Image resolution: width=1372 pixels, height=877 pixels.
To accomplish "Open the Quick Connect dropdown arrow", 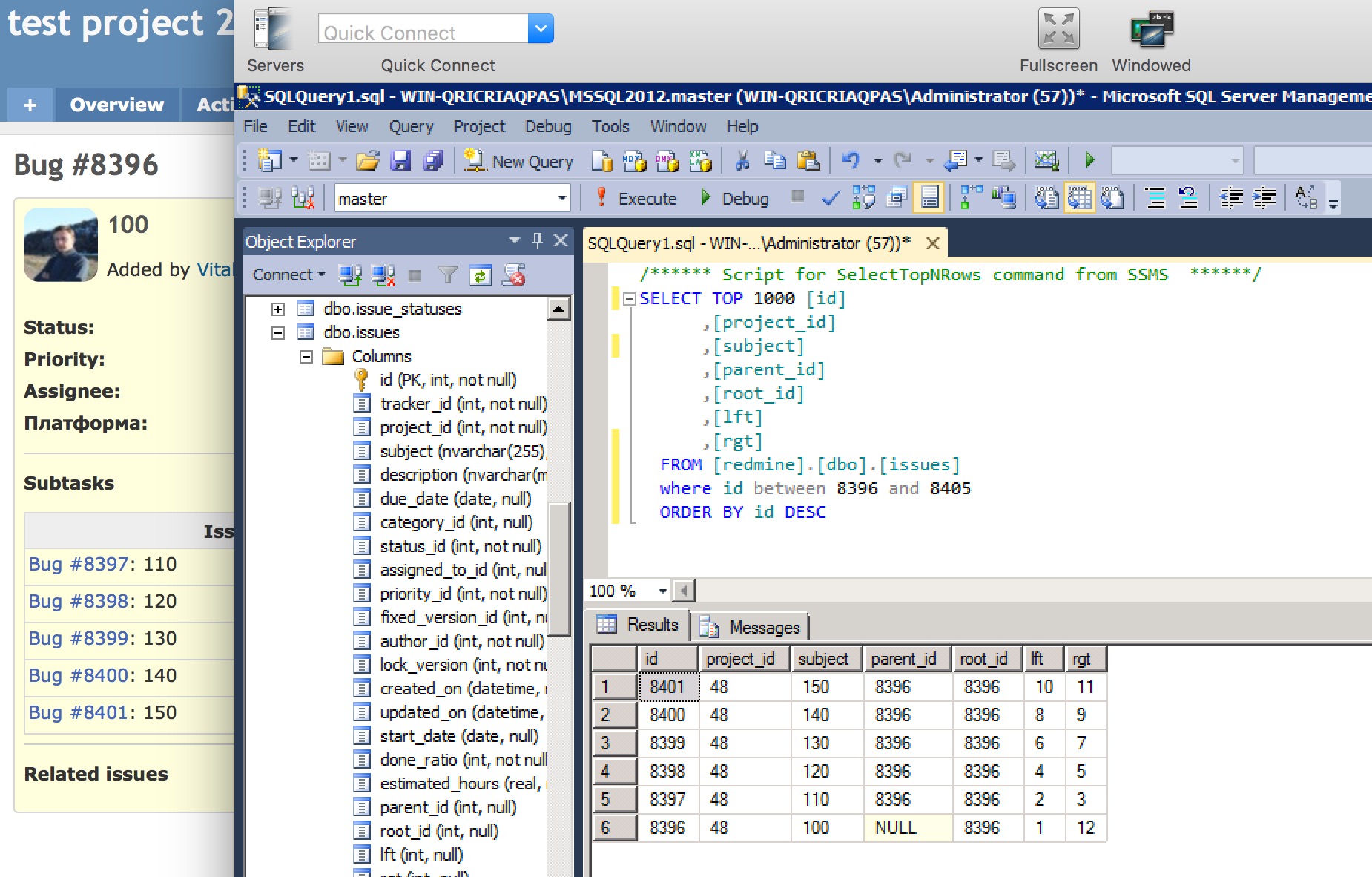I will tap(541, 29).
